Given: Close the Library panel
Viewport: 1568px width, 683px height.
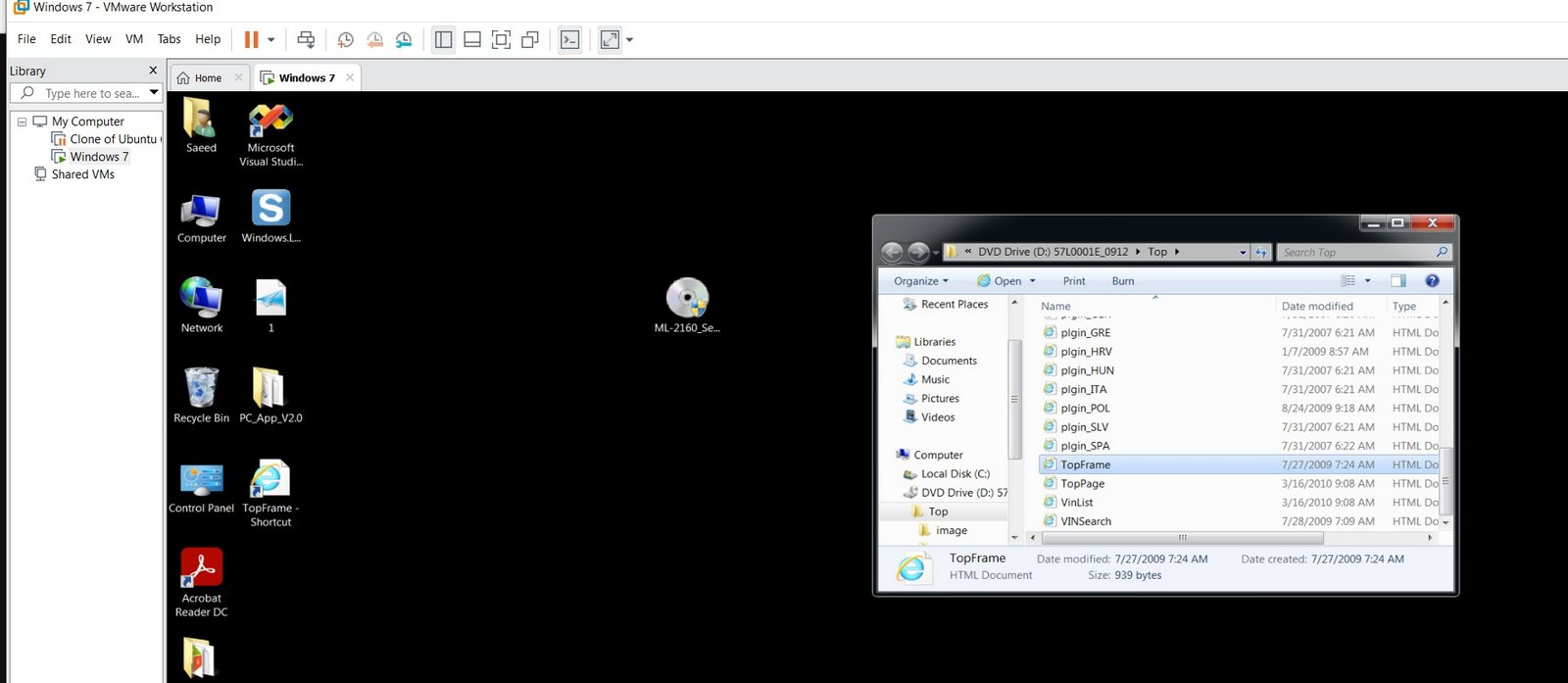Looking at the screenshot, I should point(153,71).
